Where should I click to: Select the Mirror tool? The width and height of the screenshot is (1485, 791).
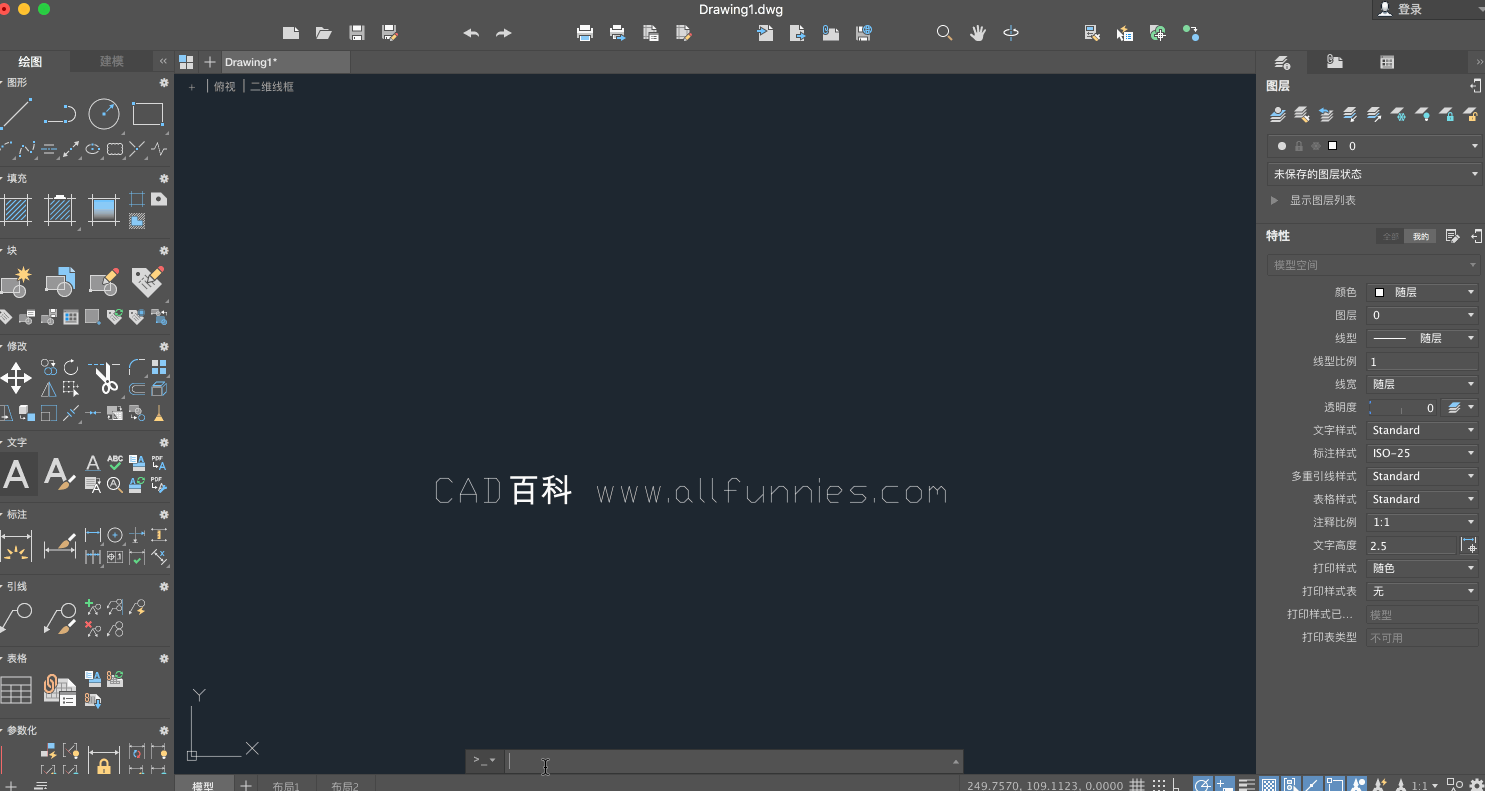coord(49,390)
